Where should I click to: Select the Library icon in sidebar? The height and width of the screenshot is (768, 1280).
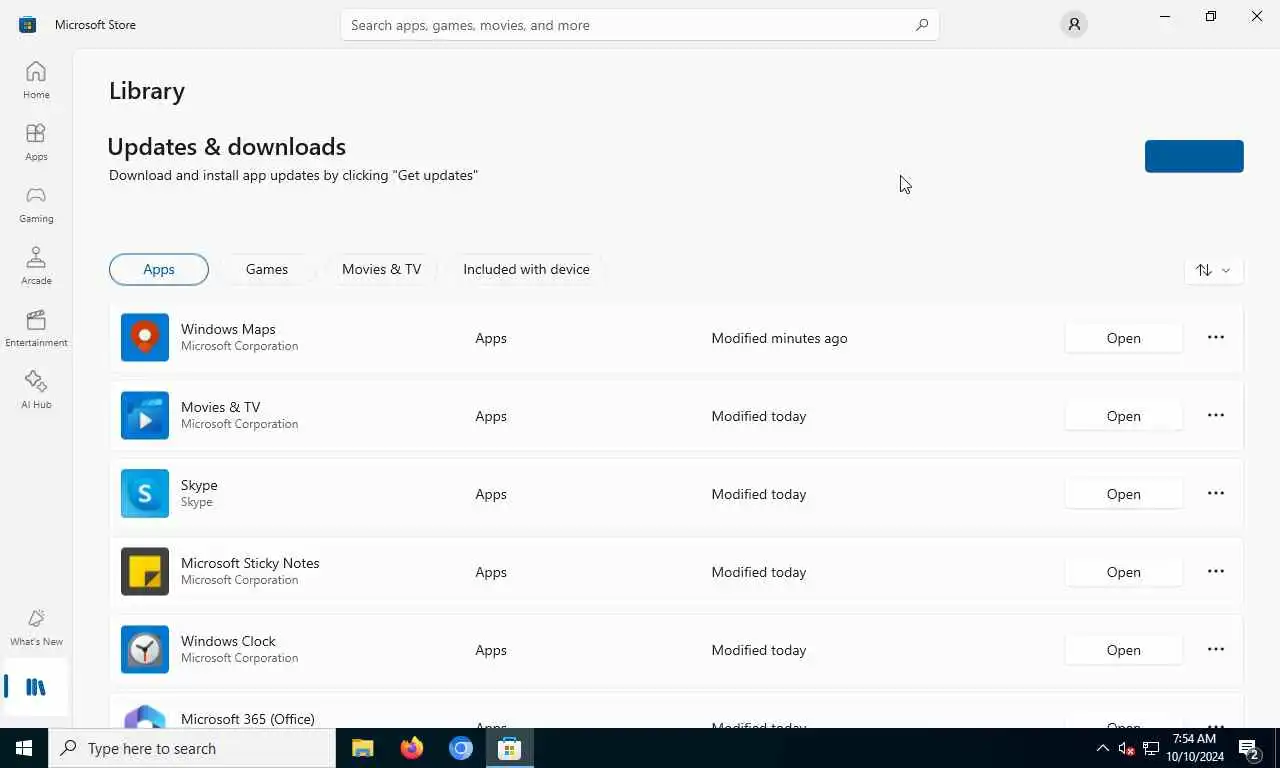(36, 687)
